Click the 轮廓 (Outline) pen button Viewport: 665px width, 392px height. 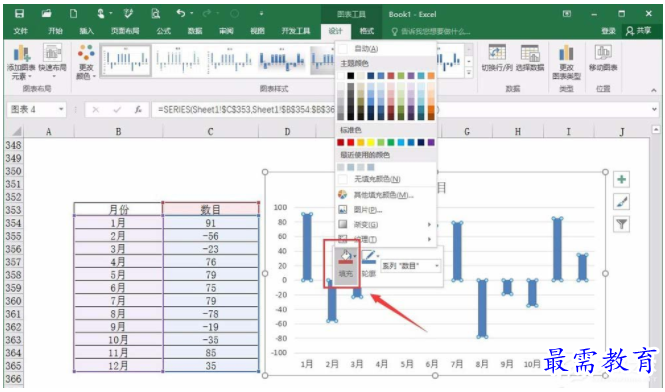tap(369, 263)
